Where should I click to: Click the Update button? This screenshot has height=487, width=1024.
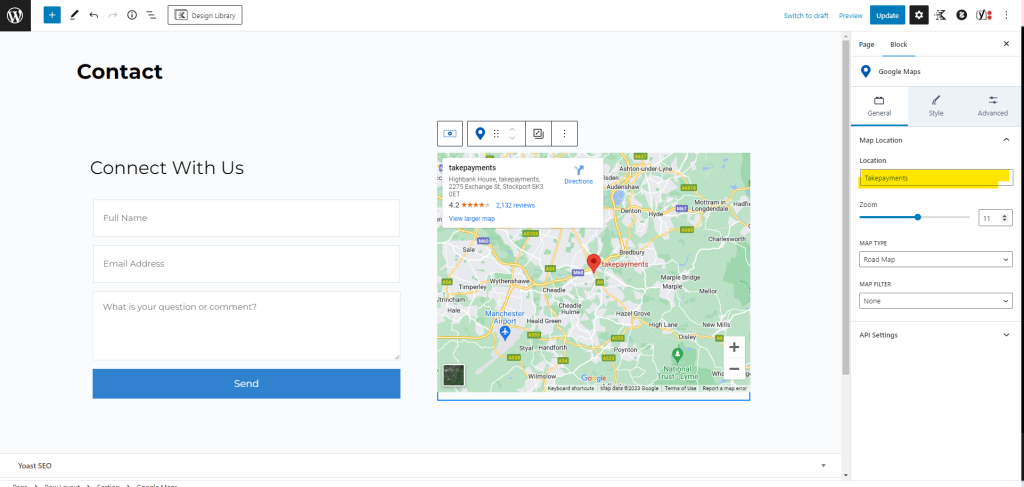pos(886,15)
